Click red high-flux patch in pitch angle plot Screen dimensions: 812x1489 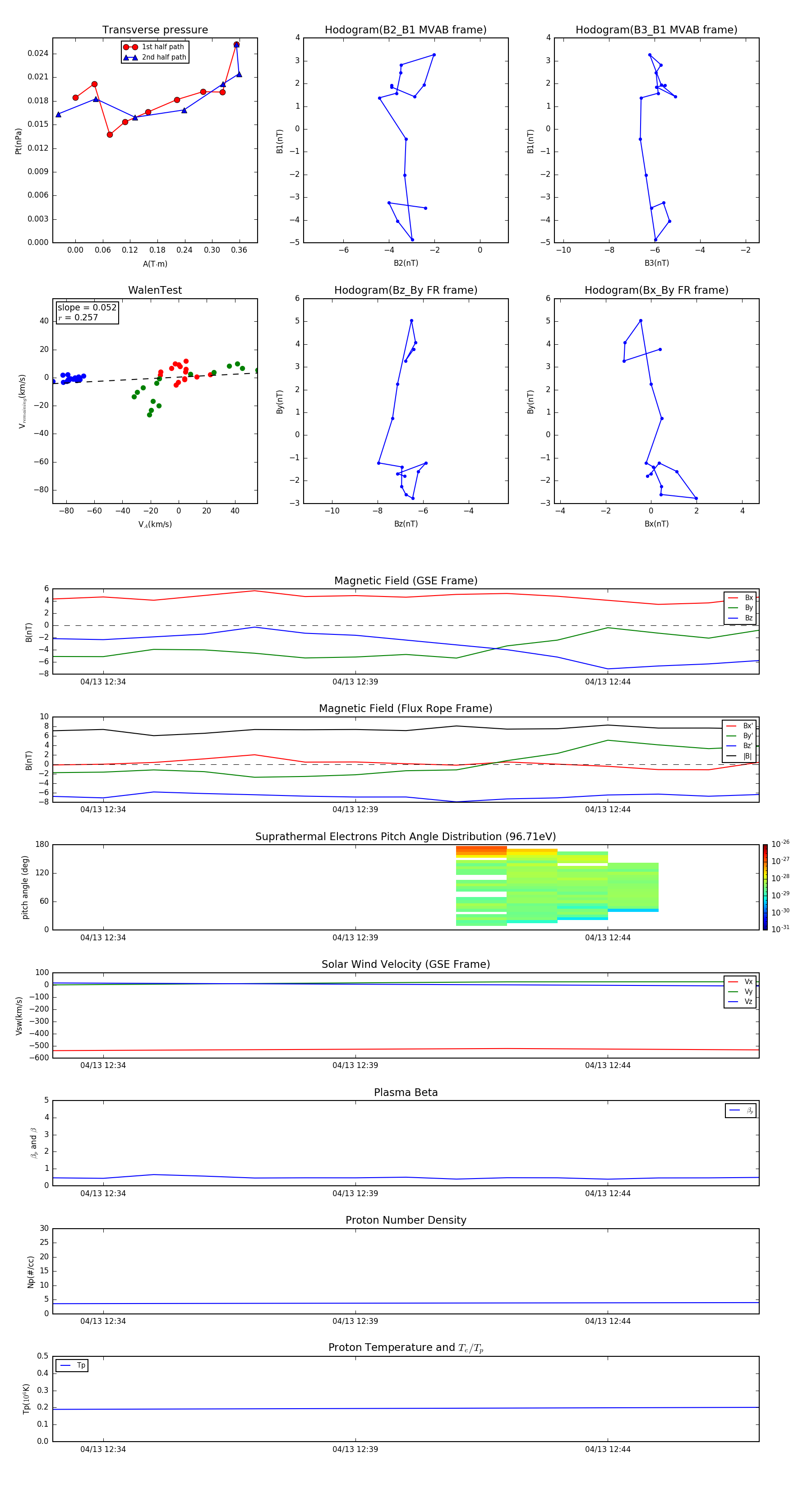coord(481,850)
